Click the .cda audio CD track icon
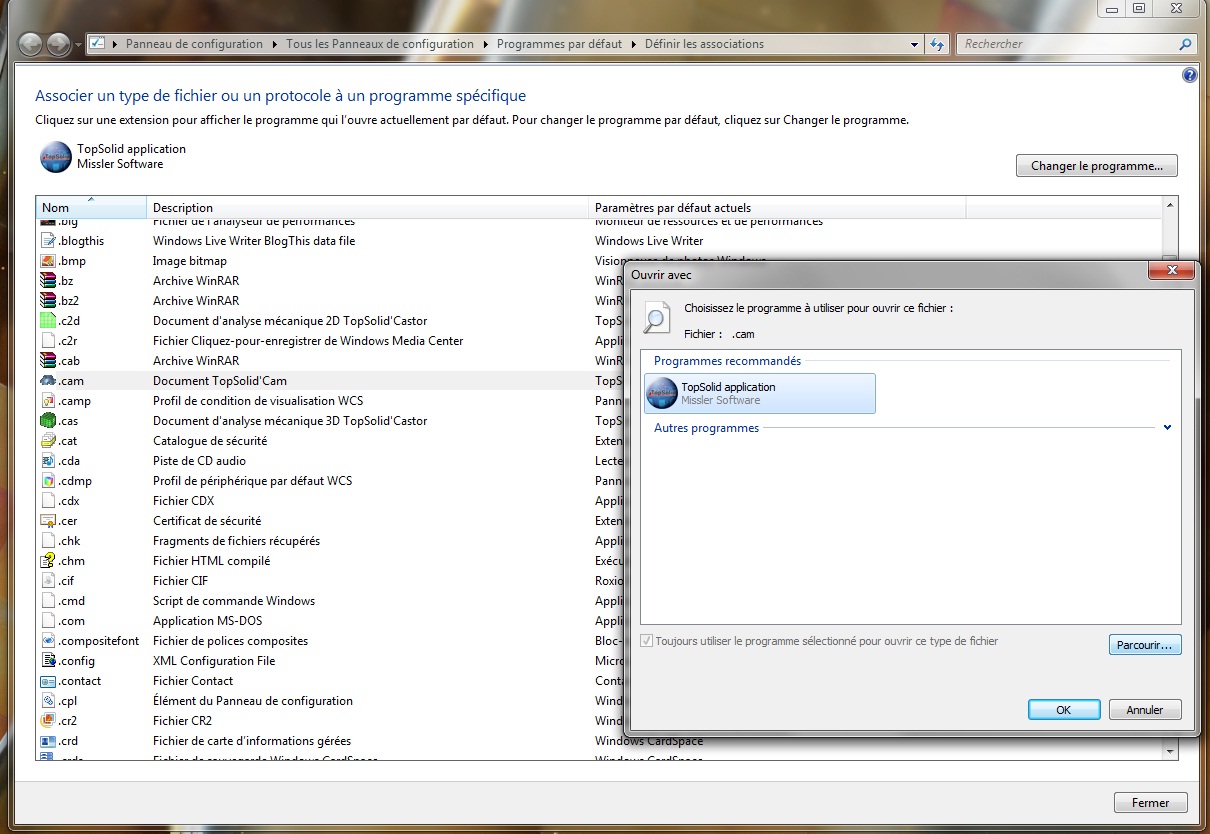Image resolution: width=1210 pixels, height=834 pixels. pos(47,461)
